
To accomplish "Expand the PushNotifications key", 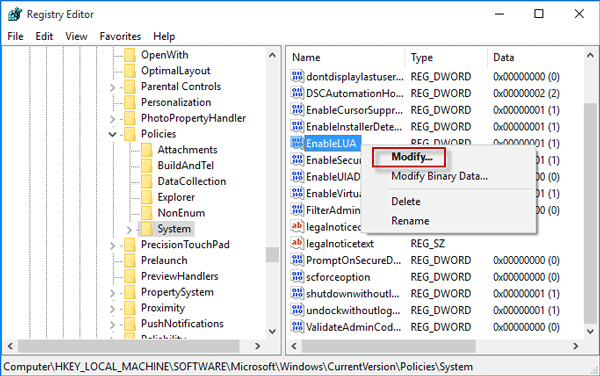I will [112, 325].
